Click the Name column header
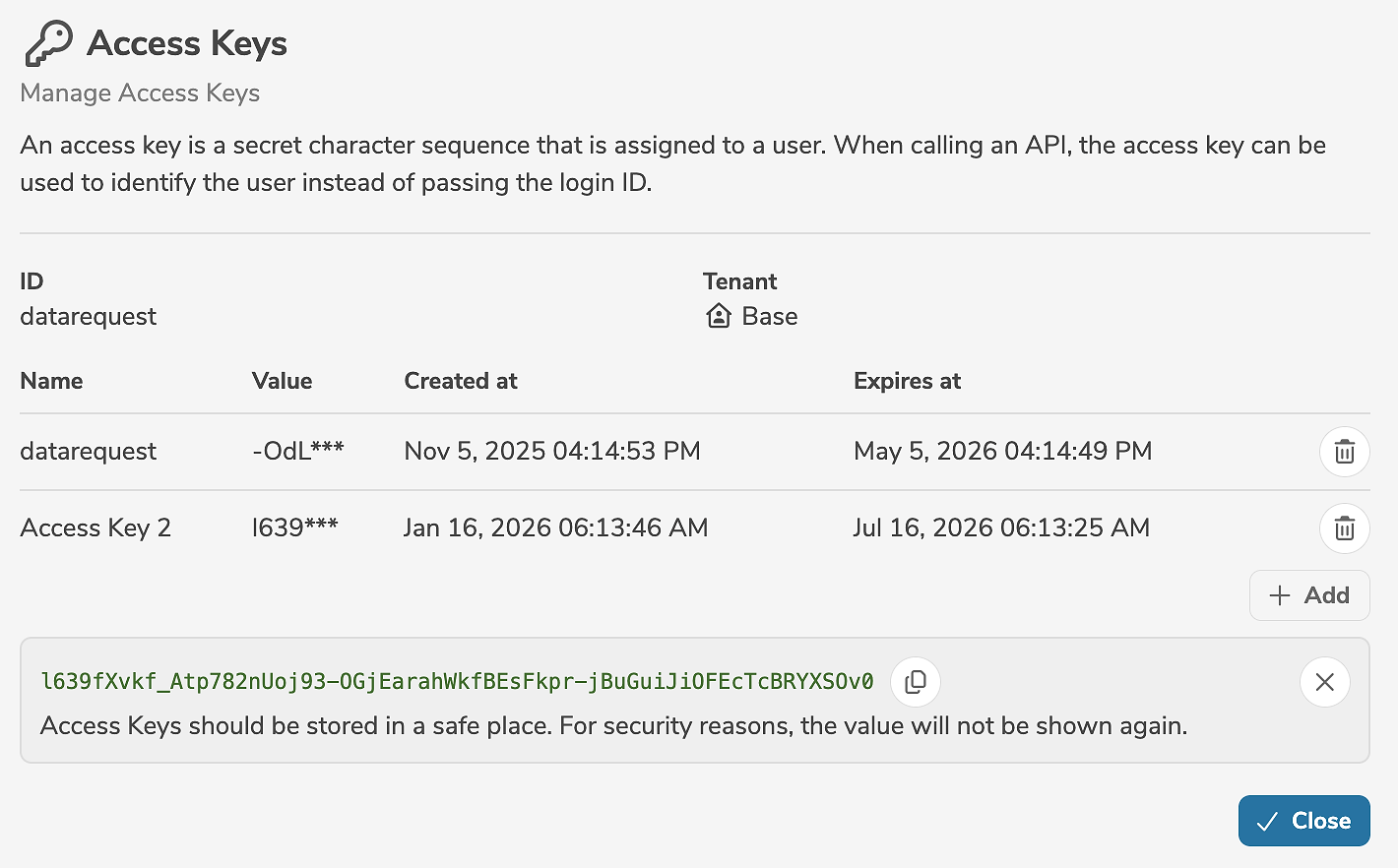Viewport: 1398px width, 868px height. 51,381
